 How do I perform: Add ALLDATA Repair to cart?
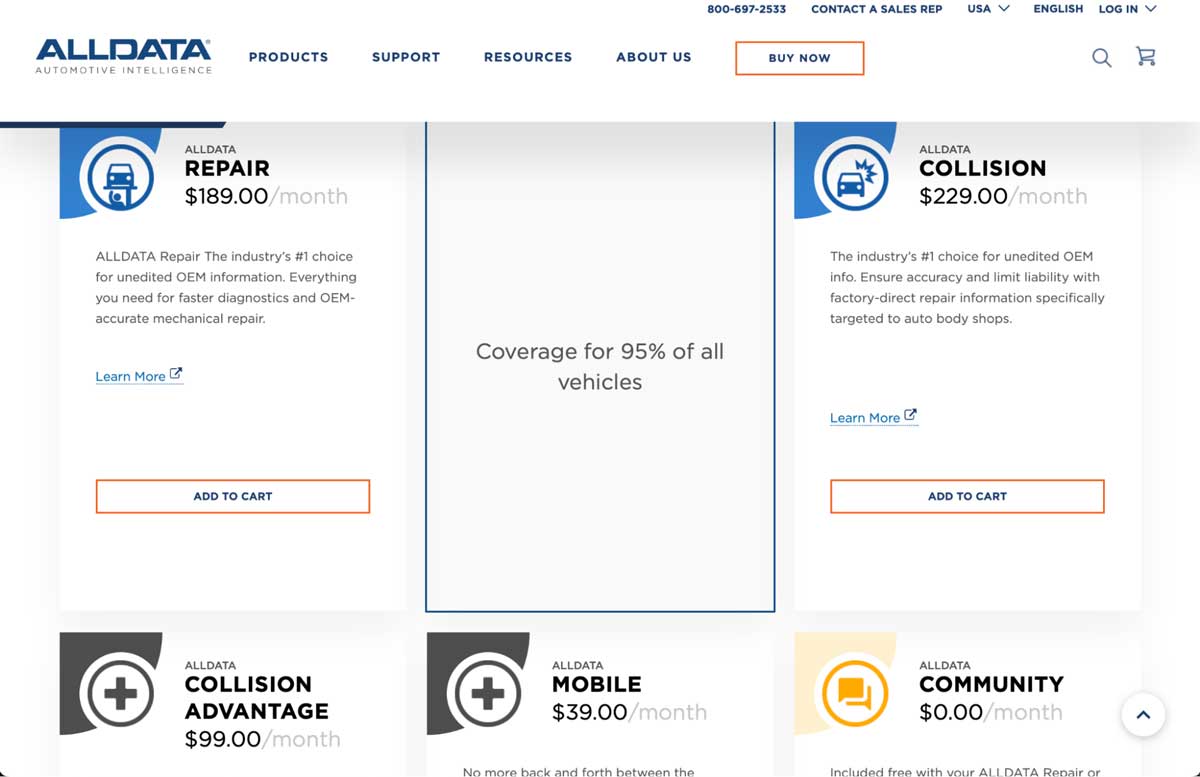(232, 496)
